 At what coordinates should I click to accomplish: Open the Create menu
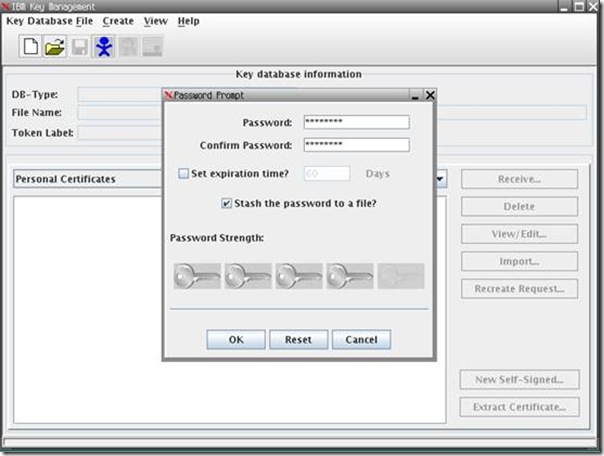coord(118,21)
